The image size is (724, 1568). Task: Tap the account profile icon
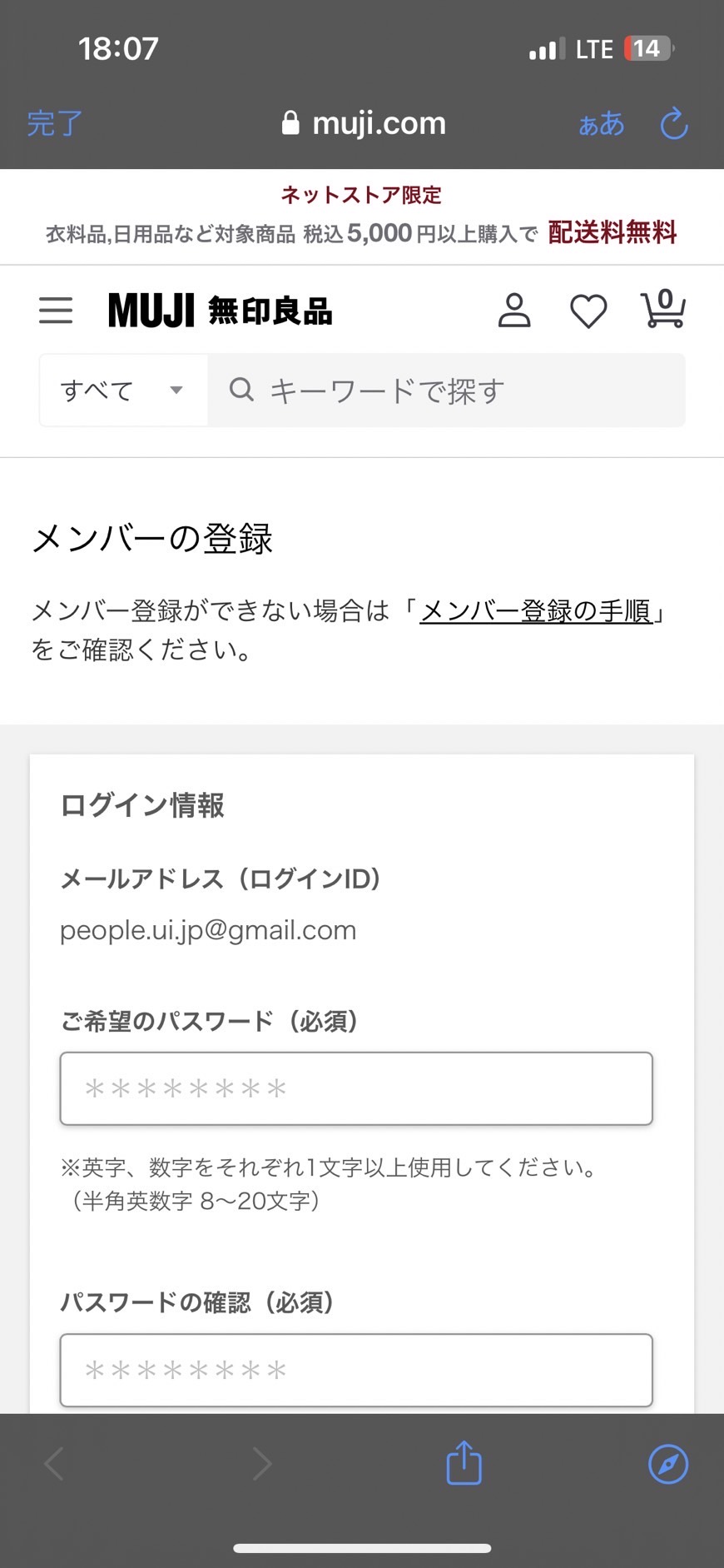point(514,311)
